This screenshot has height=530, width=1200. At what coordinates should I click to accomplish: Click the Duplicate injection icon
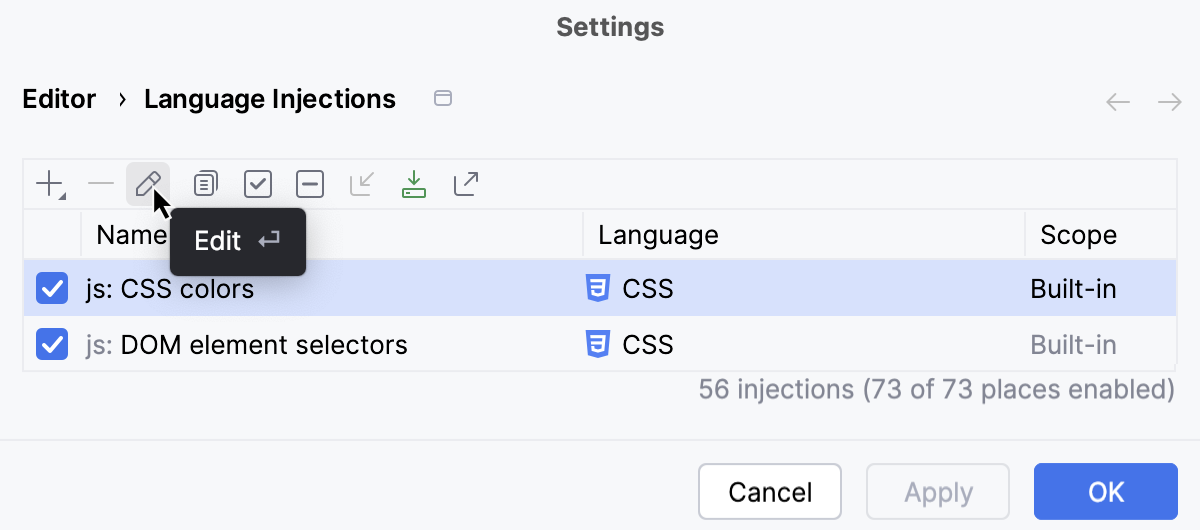tap(205, 184)
